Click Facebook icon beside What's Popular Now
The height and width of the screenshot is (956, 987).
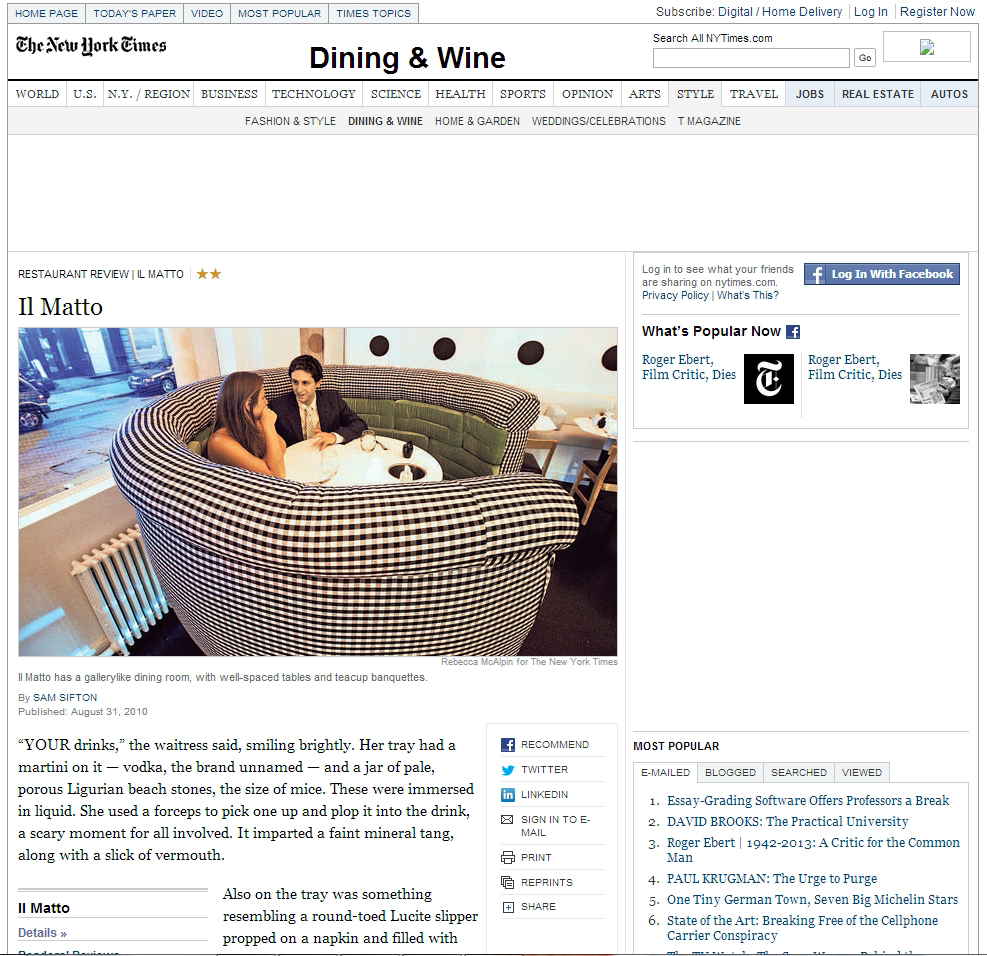(793, 332)
